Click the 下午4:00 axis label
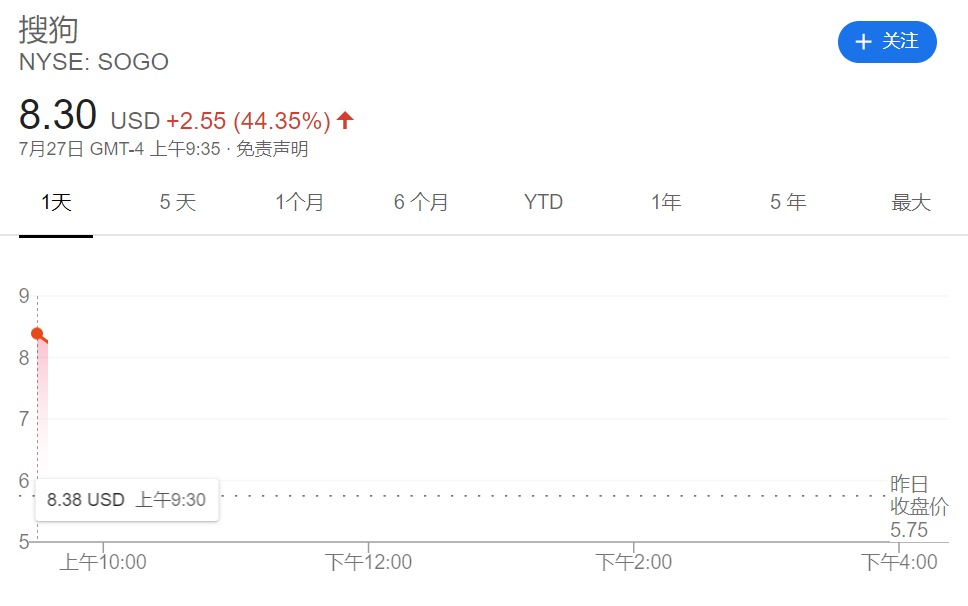Viewport: 968px width, 606px height. [x=899, y=562]
